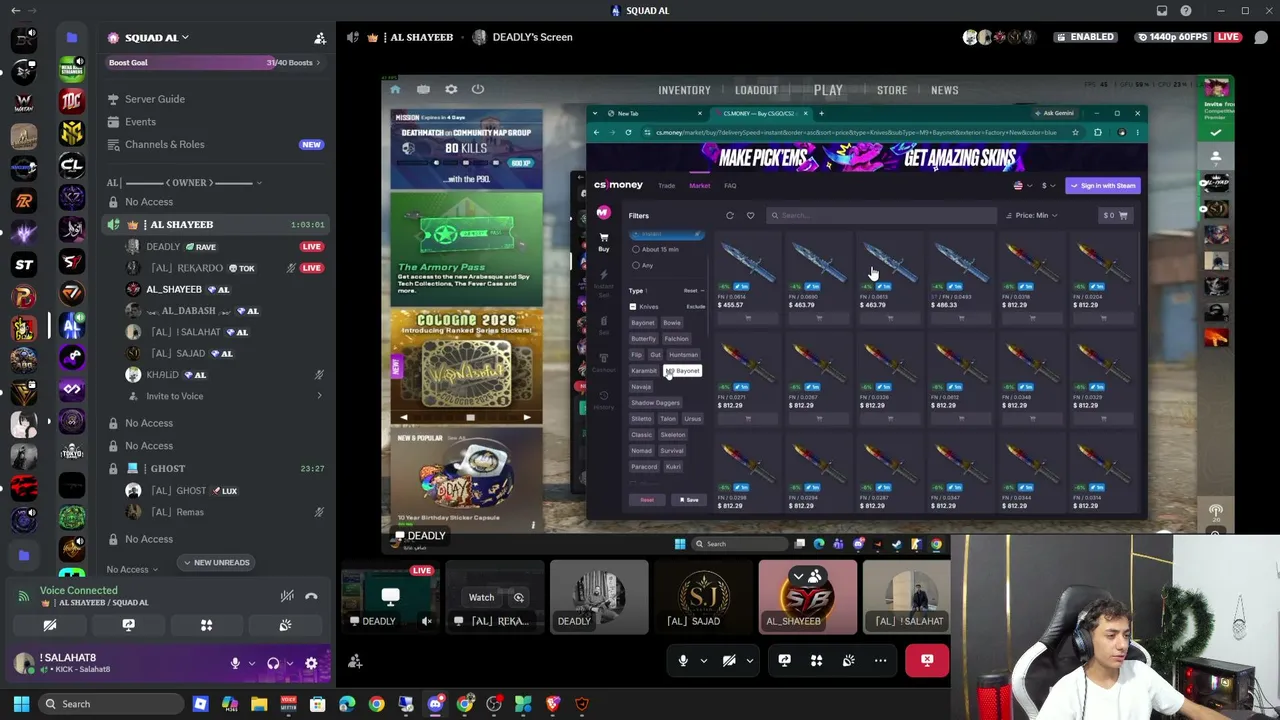The height and width of the screenshot is (720, 1280).
Task: Open the Discord help icon in title bar
Action: (1186, 11)
